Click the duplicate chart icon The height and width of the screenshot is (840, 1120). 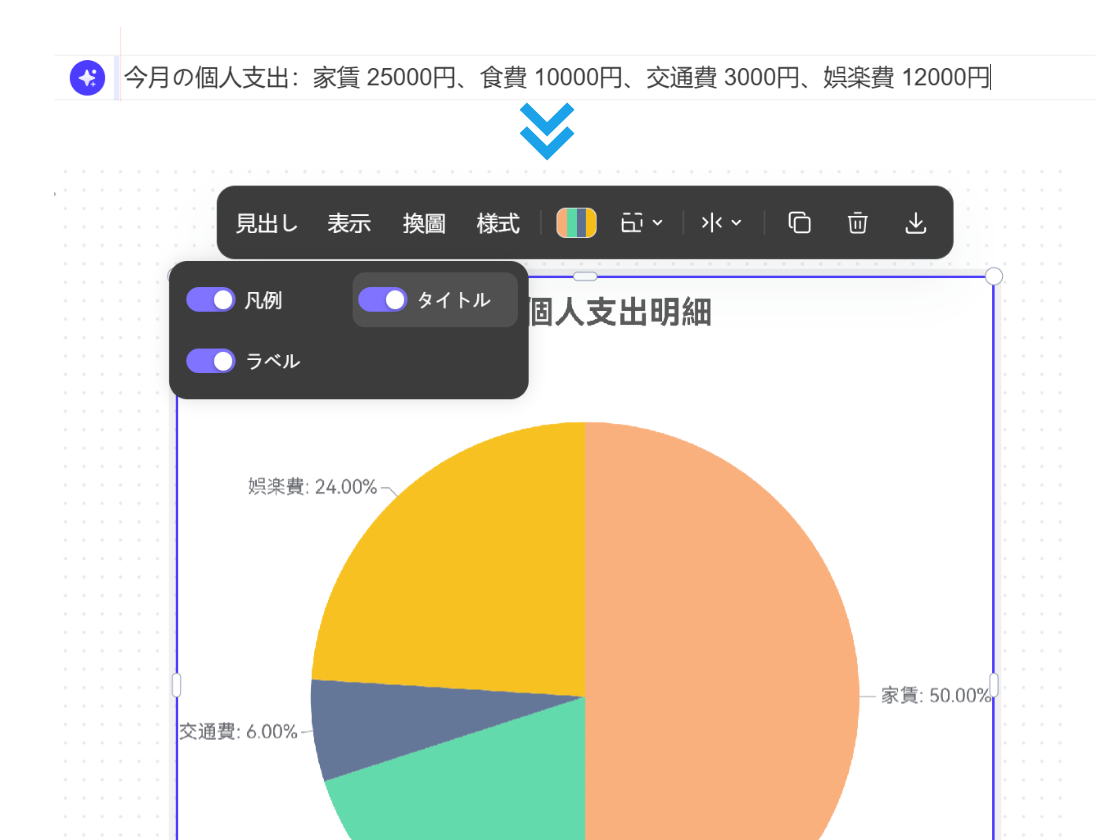(798, 222)
